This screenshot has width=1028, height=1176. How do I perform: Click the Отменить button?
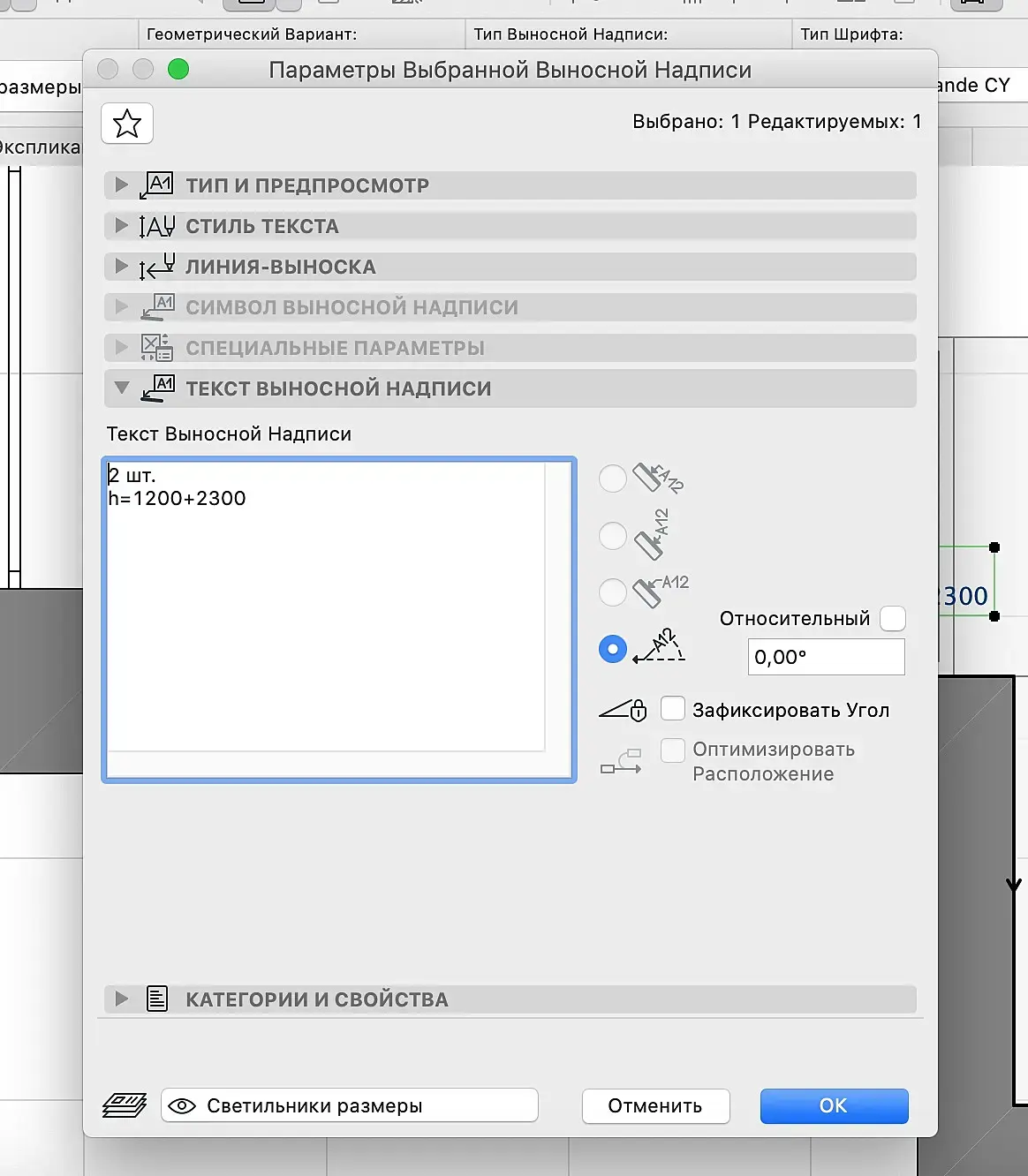tap(655, 1105)
